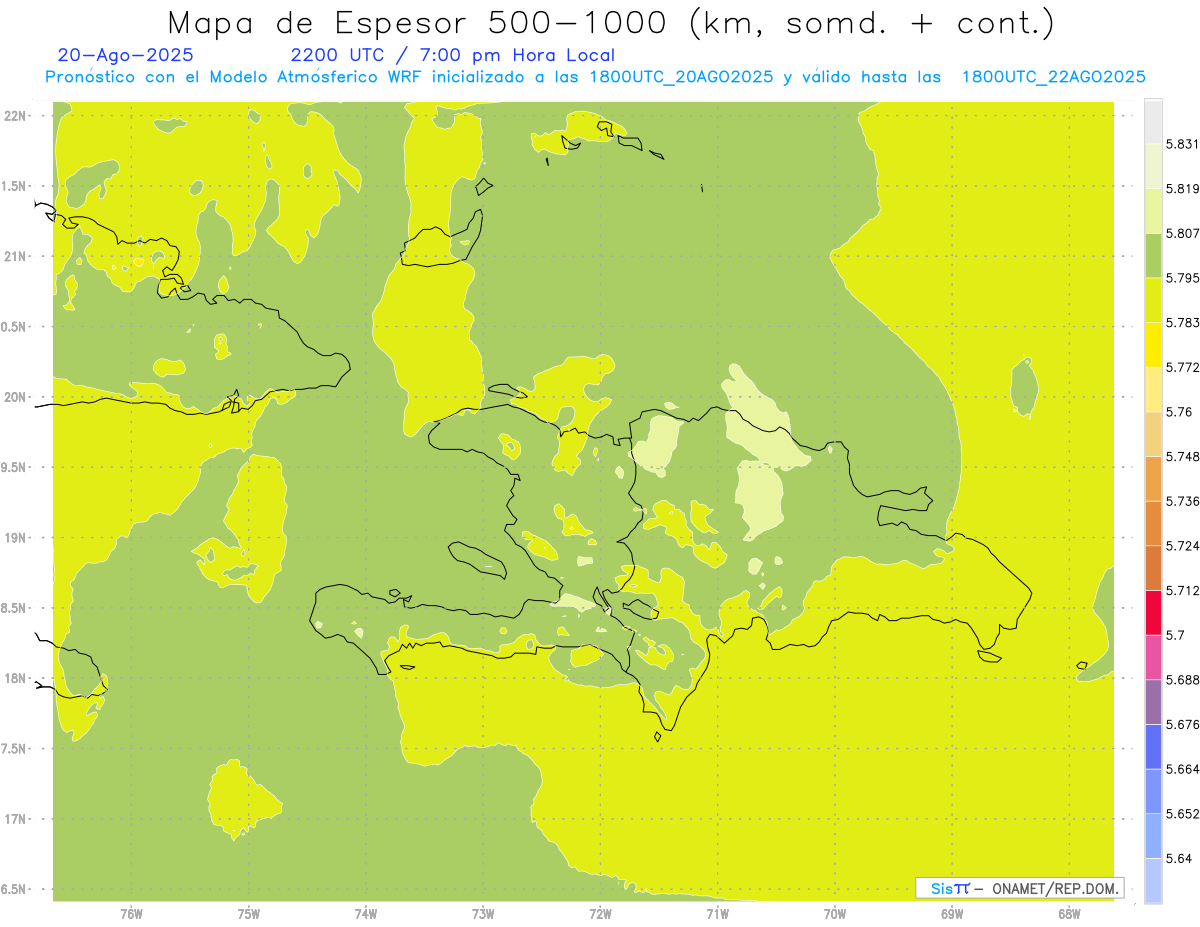Click the 21N latitude axis label
This screenshot has height=927, width=1200.
click(x=16, y=256)
